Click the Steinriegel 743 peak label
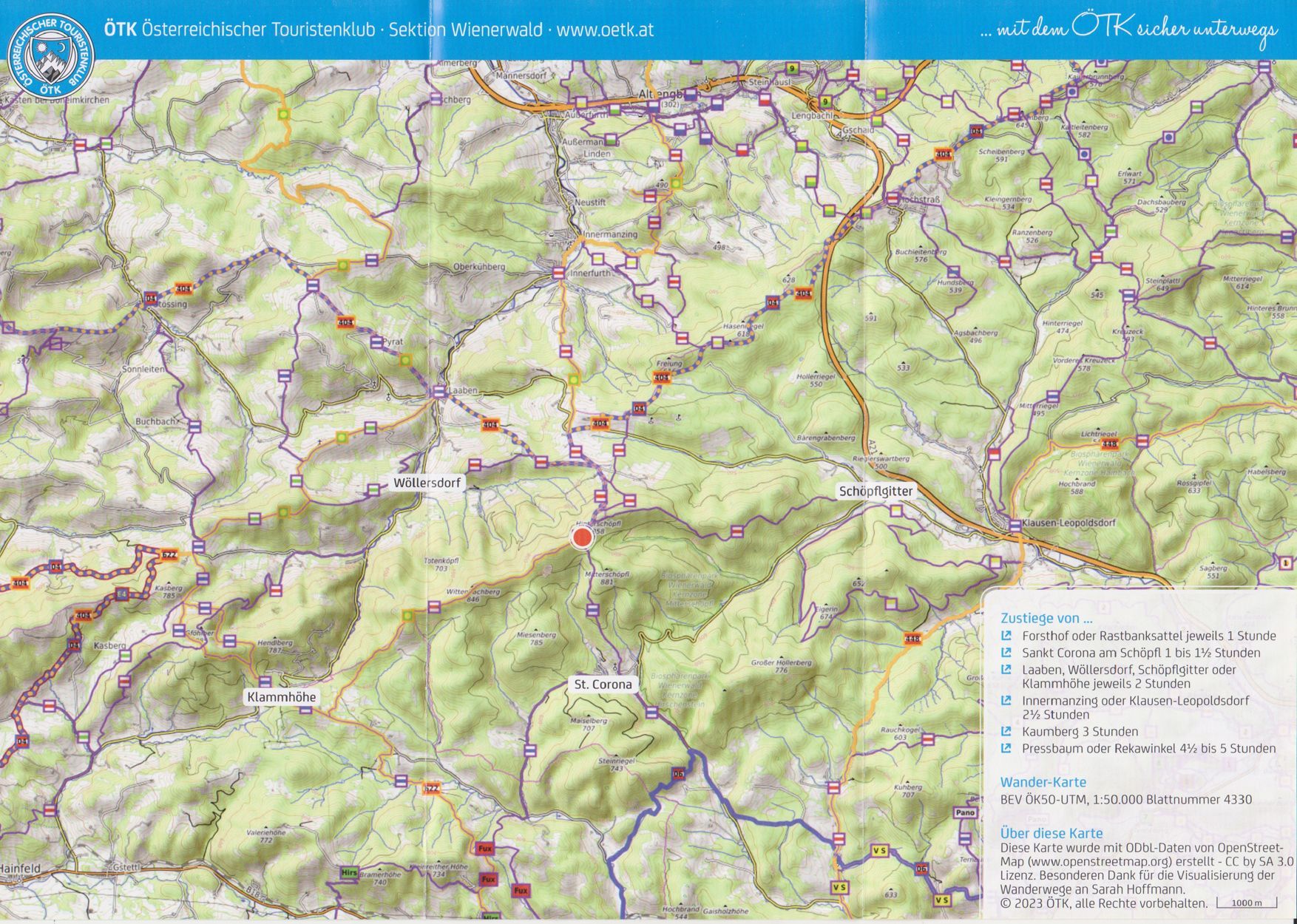This screenshot has width=1297, height=924. (617, 764)
